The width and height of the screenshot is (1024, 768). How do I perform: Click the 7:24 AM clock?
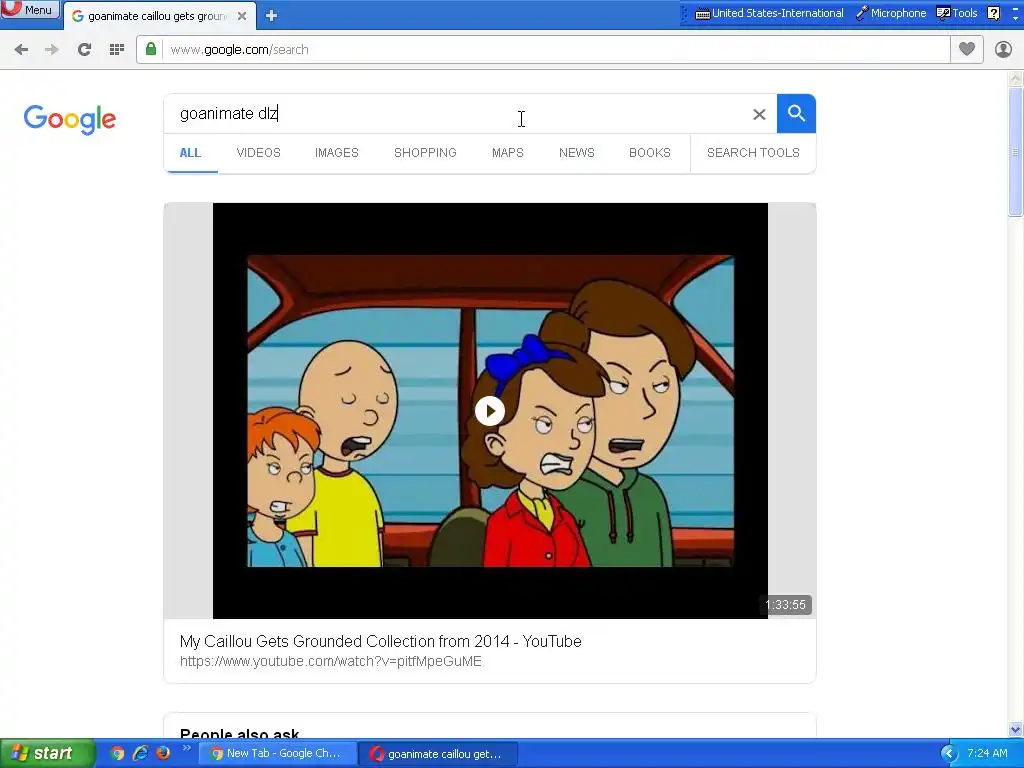point(987,753)
